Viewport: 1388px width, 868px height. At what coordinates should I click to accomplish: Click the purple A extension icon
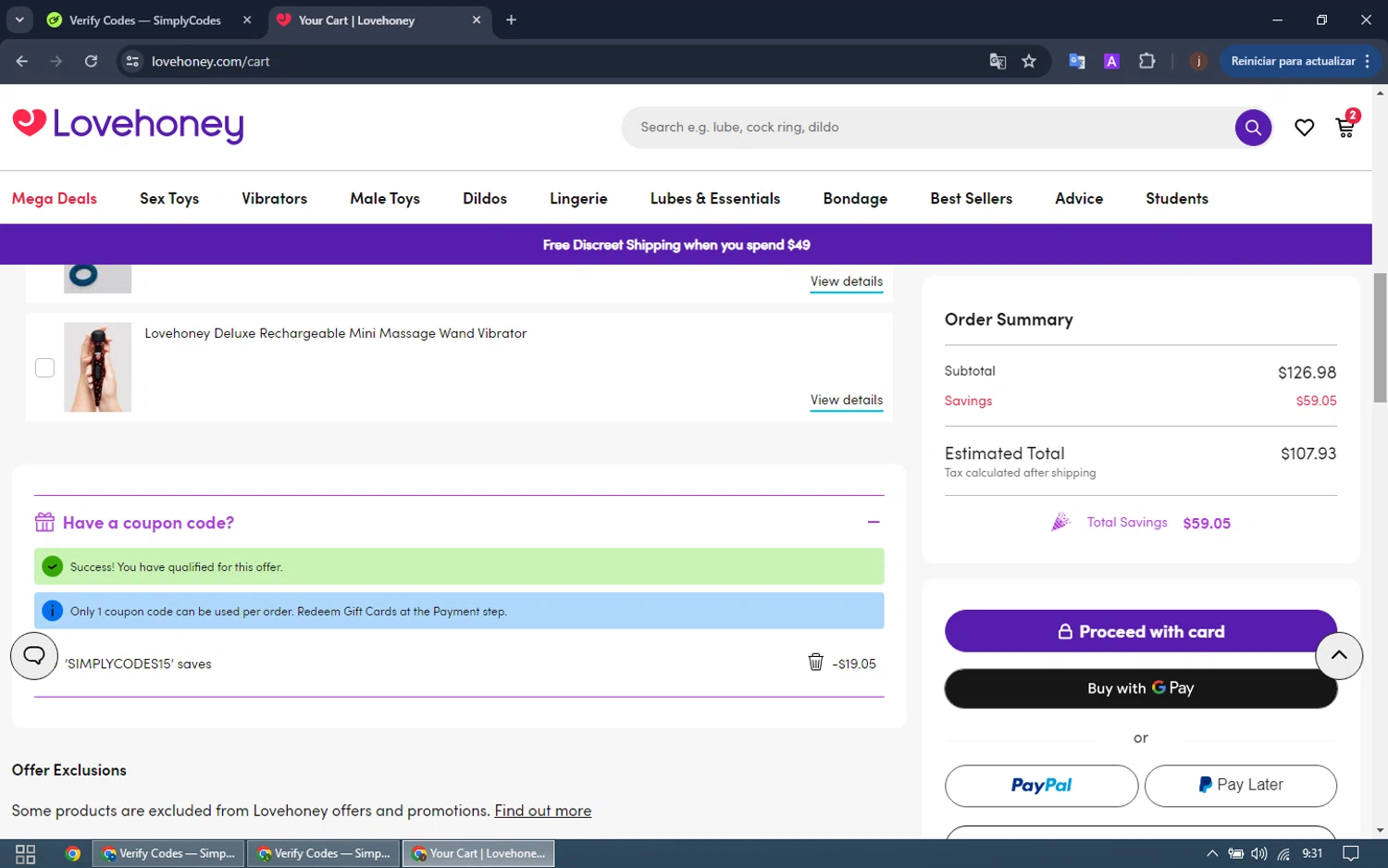(x=1111, y=61)
